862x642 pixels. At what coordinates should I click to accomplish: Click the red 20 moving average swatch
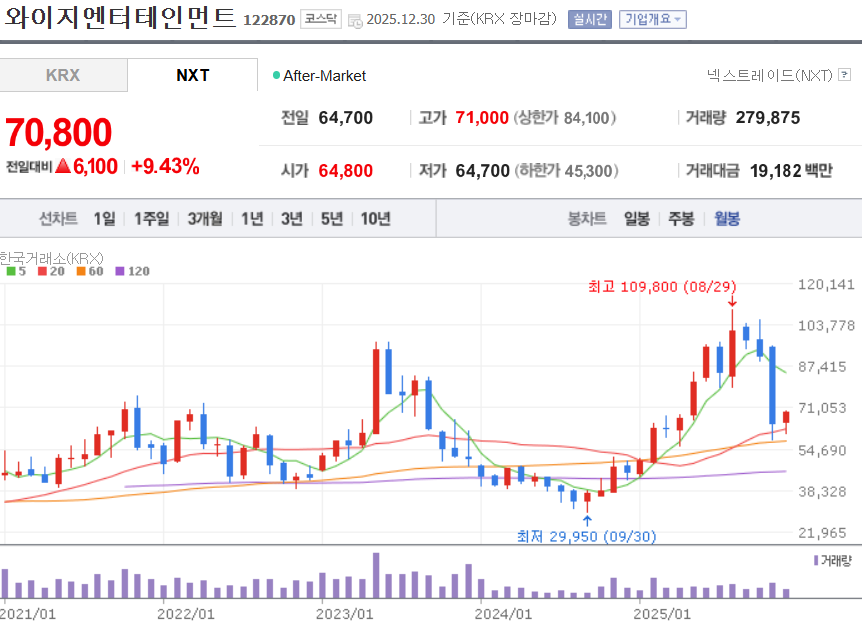point(42,271)
